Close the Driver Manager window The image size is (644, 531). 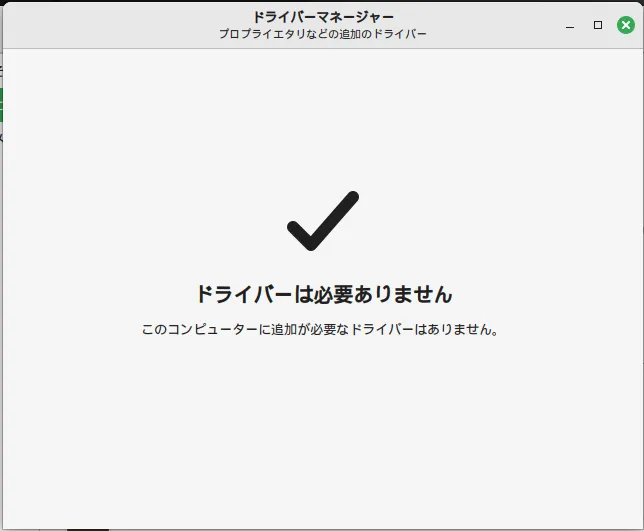(625, 25)
